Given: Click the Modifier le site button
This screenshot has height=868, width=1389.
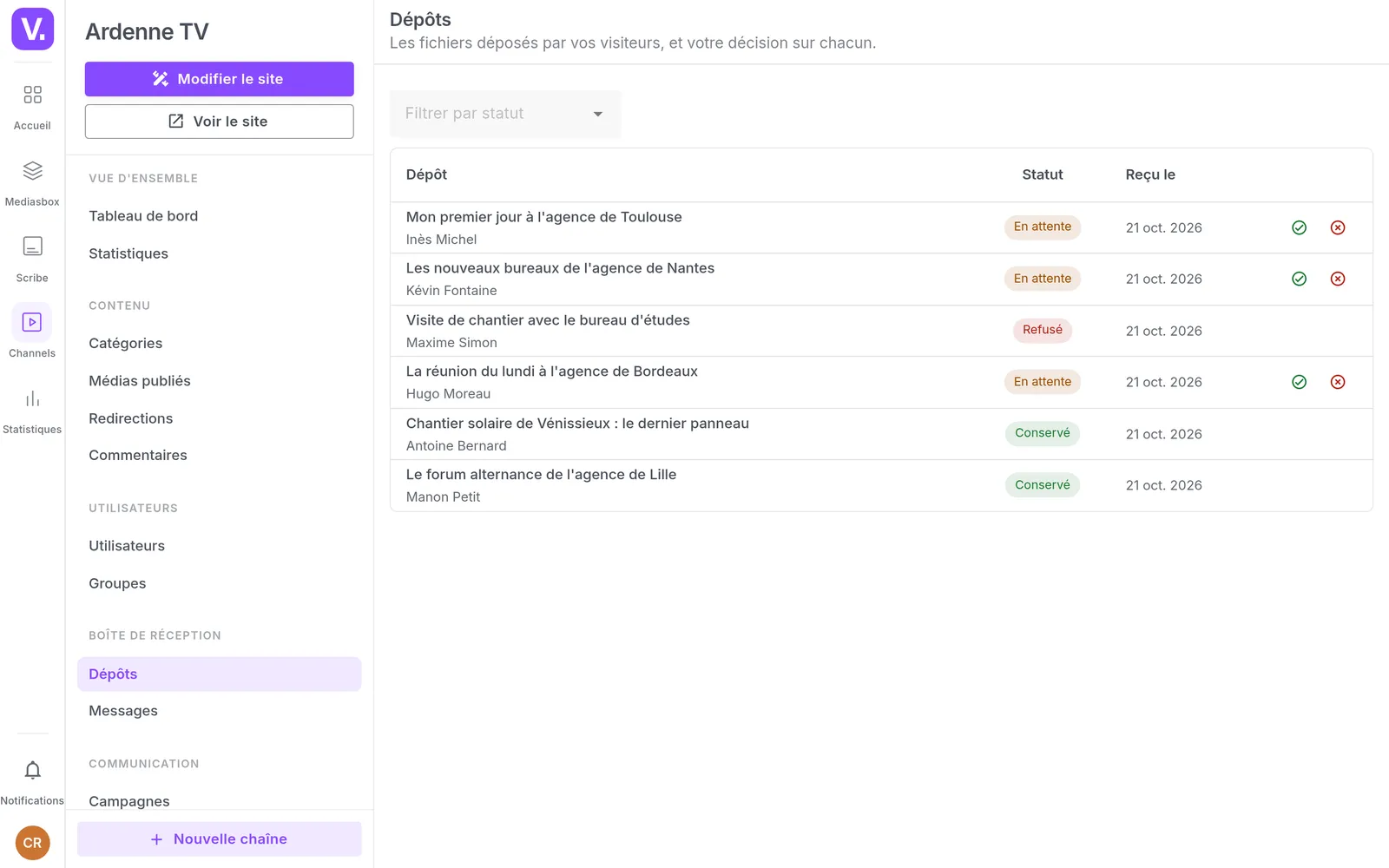Looking at the screenshot, I should point(219,79).
